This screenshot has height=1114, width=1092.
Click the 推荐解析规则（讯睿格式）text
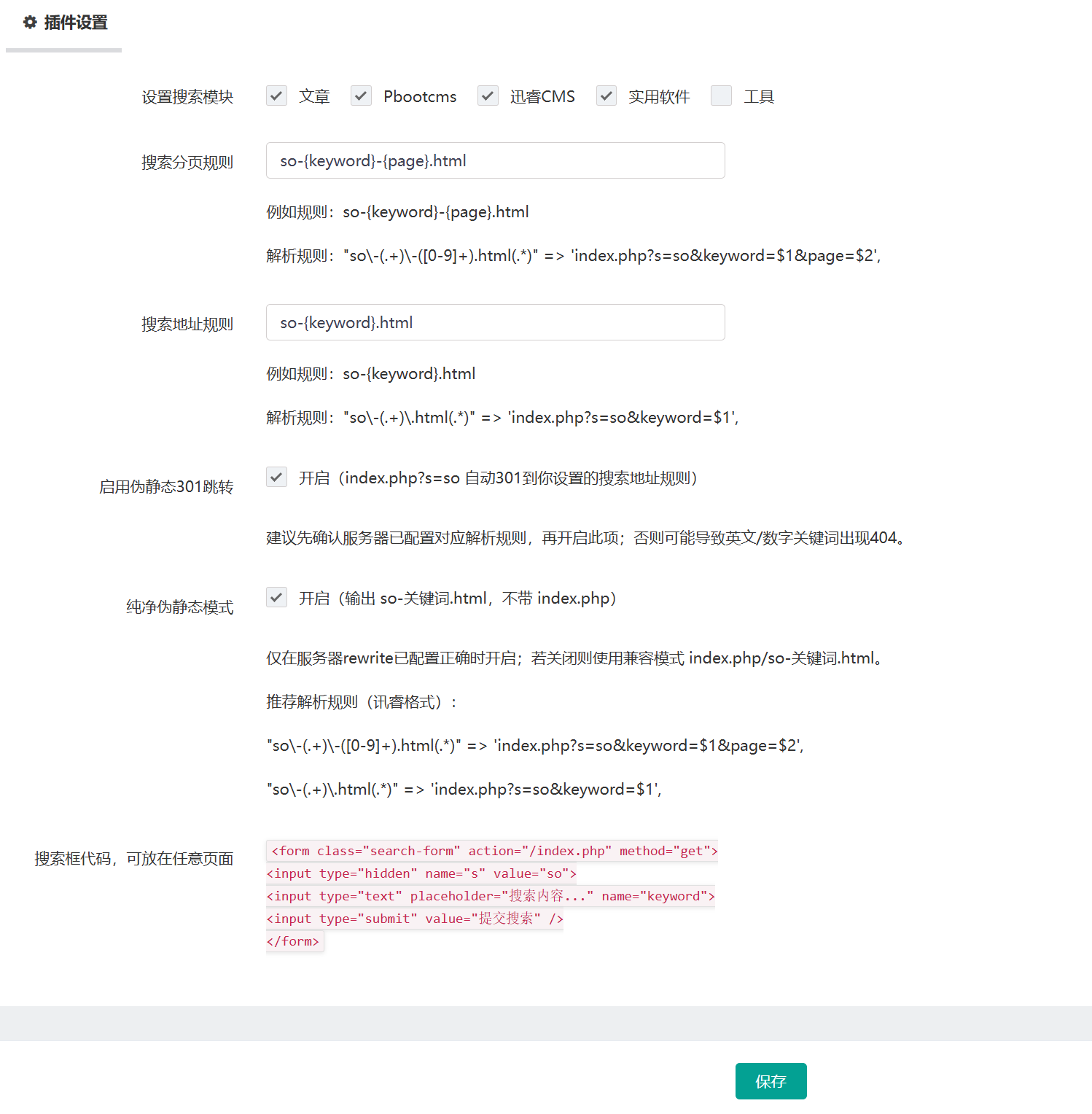tap(362, 701)
